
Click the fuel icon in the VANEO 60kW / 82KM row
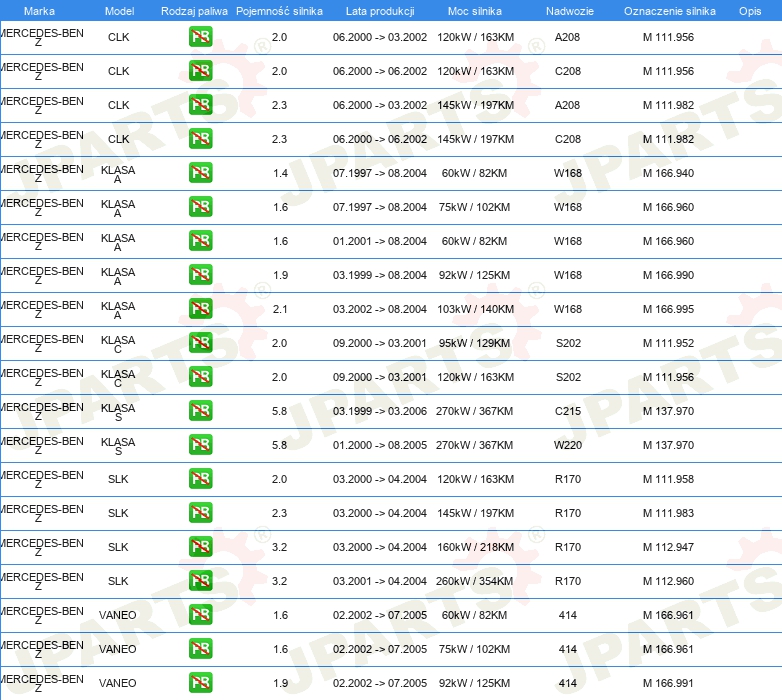coord(200,614)
